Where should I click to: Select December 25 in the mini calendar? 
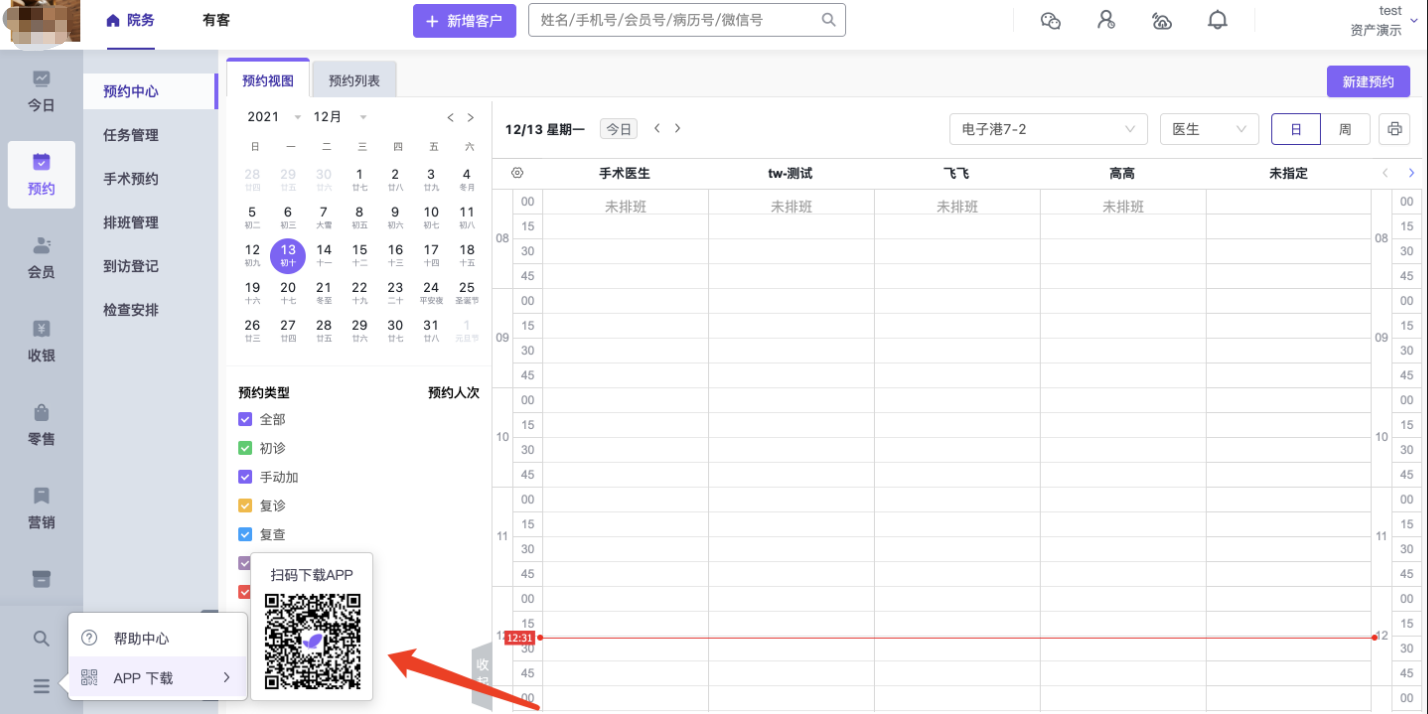pos(466,291)
